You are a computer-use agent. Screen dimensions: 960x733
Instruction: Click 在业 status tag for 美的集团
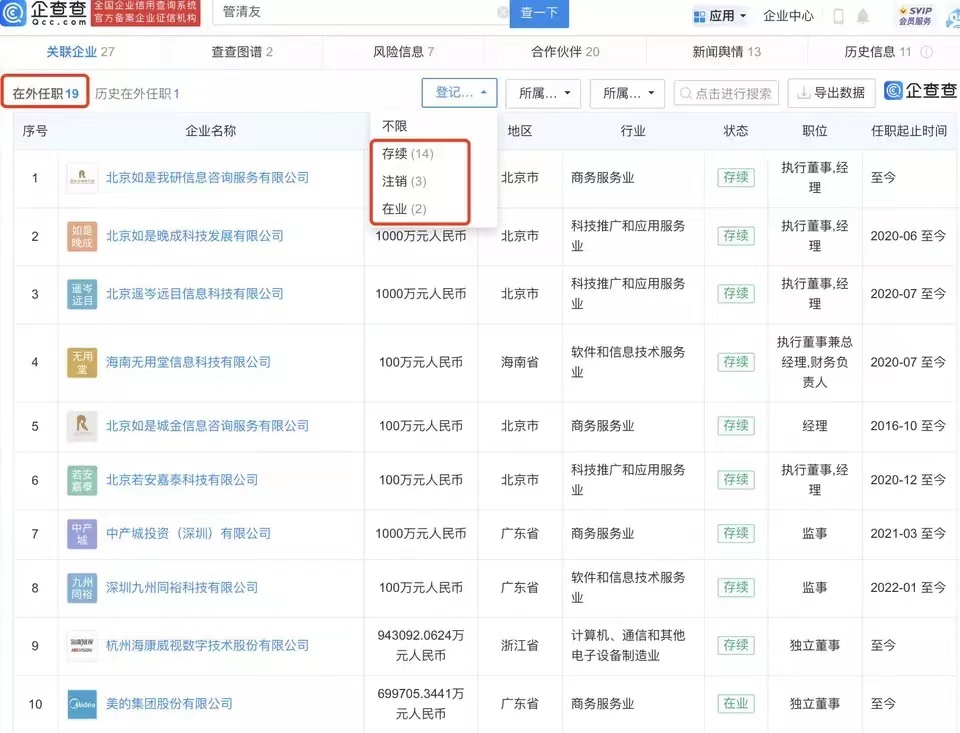(x=736, y=704)
